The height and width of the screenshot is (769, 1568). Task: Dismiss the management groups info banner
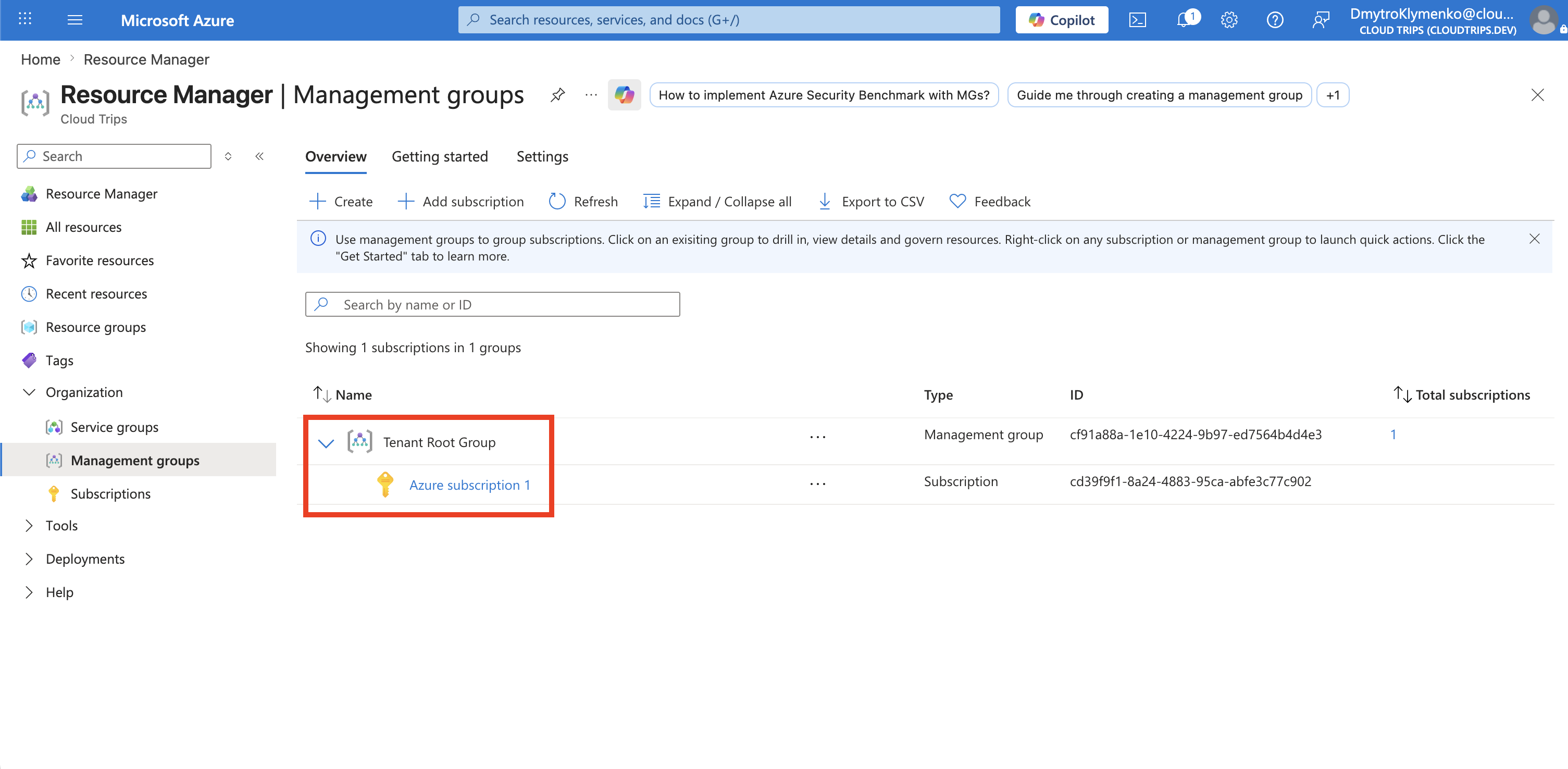1534,239
